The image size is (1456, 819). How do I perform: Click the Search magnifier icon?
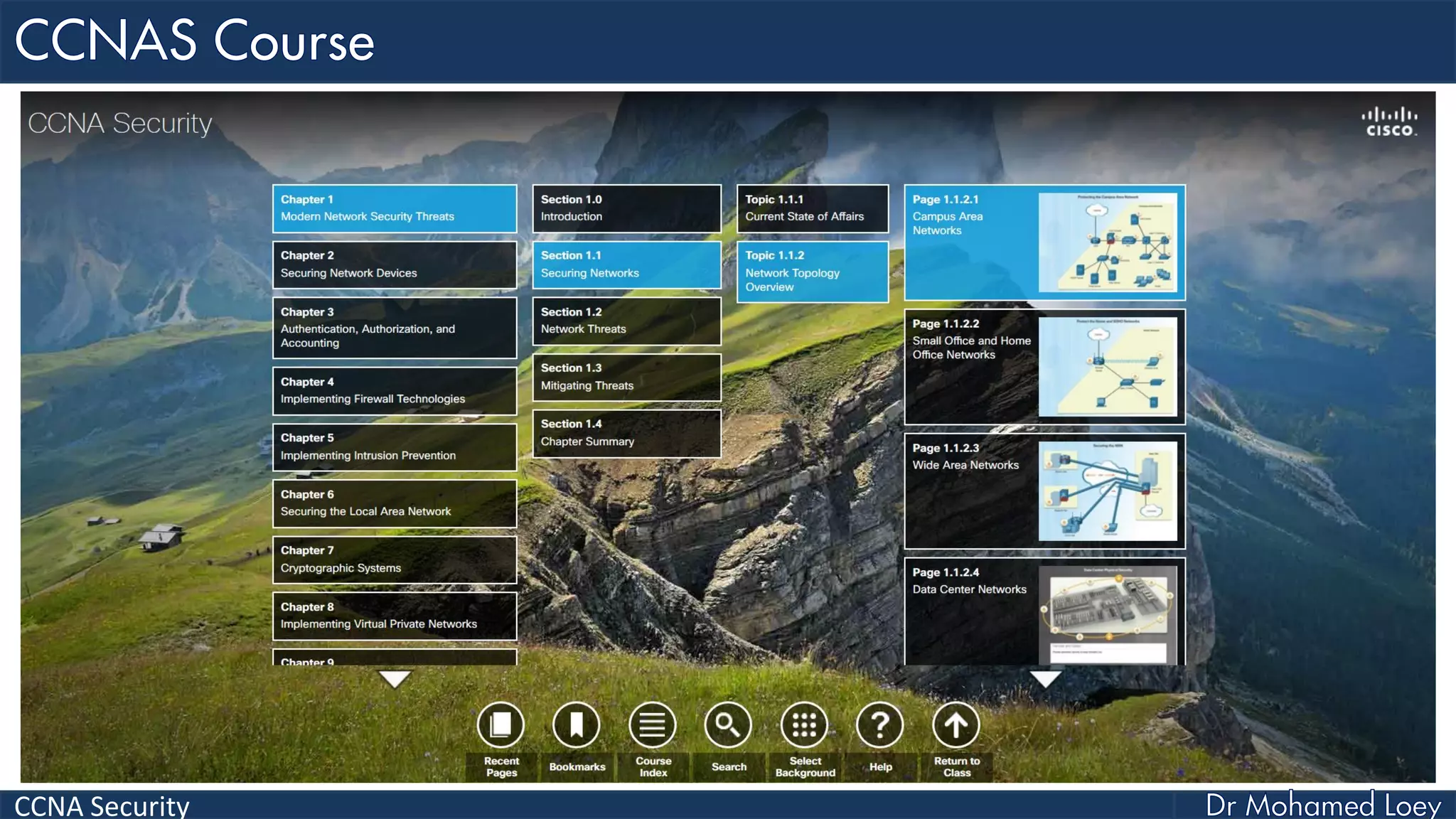click(x=728, y=725)
